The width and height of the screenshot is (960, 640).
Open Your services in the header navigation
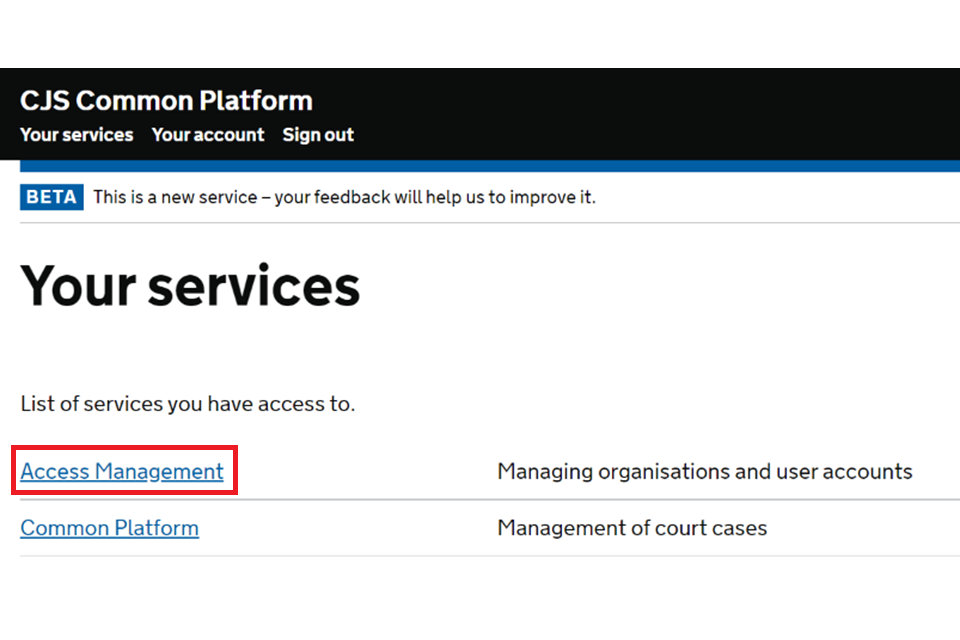pyautogui.click(x=76, y=135)
